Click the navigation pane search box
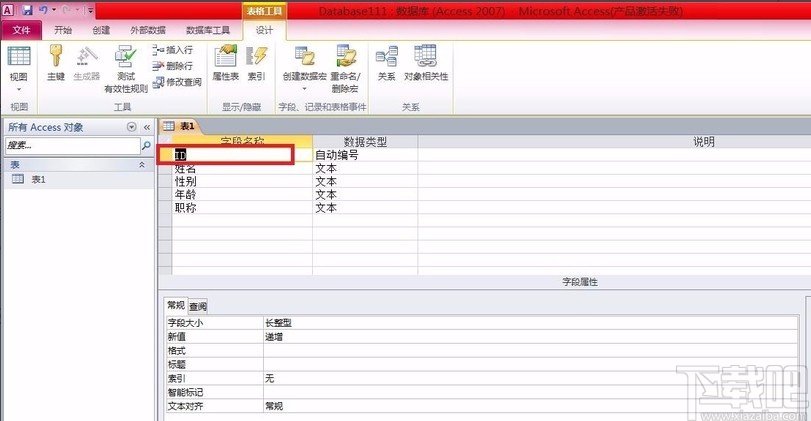Image resolution: width=811 pixels, height=421 pixels. (72, 146)
